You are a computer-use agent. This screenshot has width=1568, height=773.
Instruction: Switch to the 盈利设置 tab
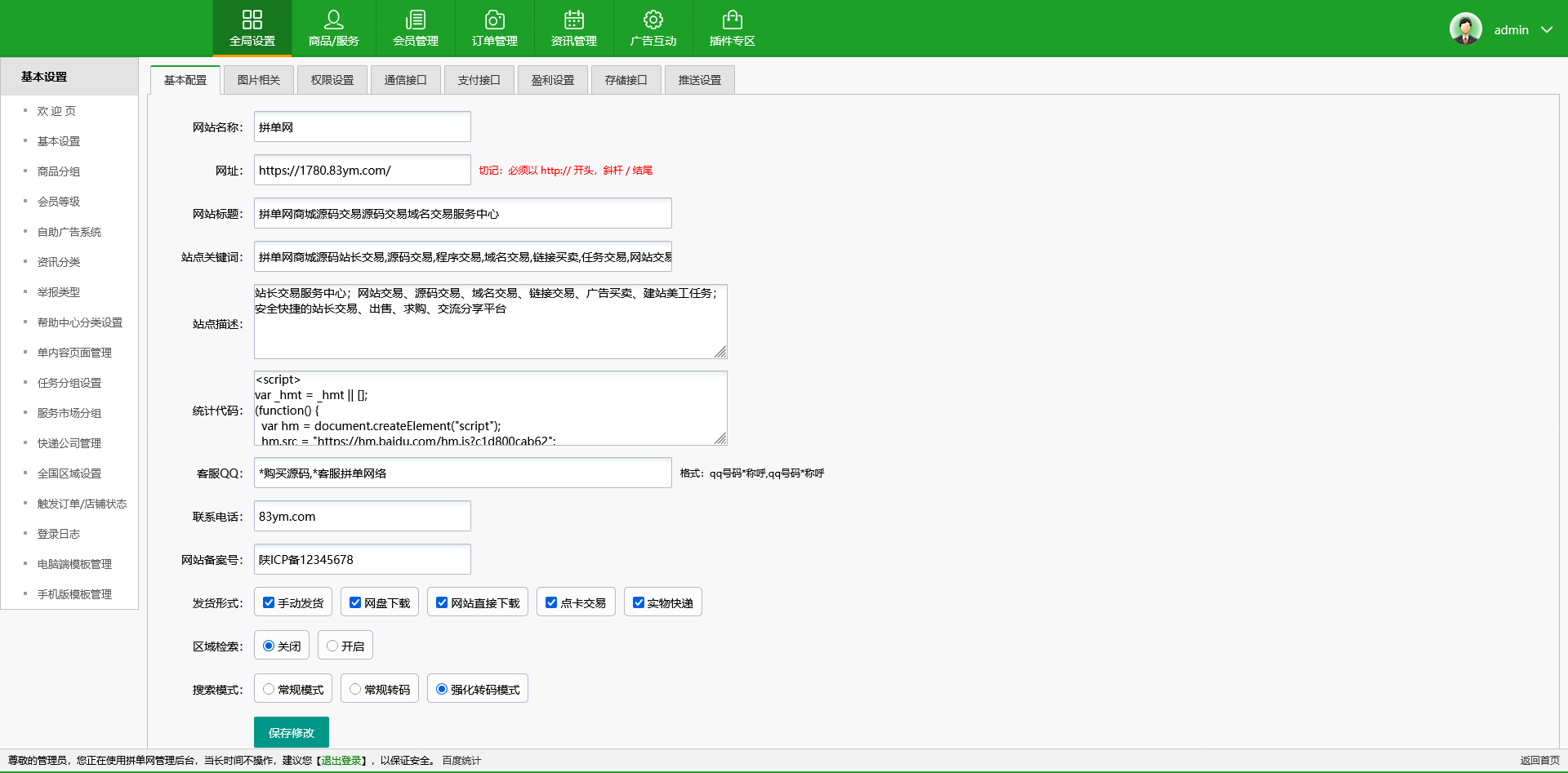pos(553,80)
